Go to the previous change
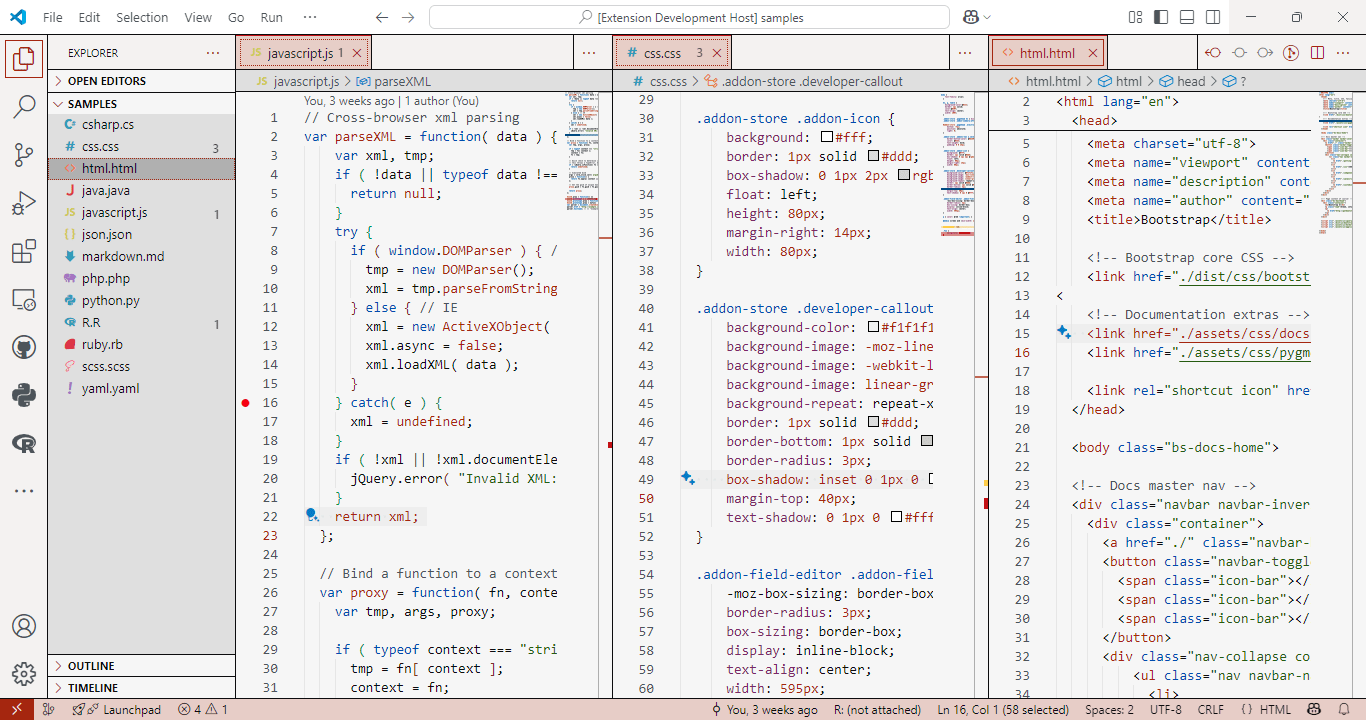 tap(1214, 53)
